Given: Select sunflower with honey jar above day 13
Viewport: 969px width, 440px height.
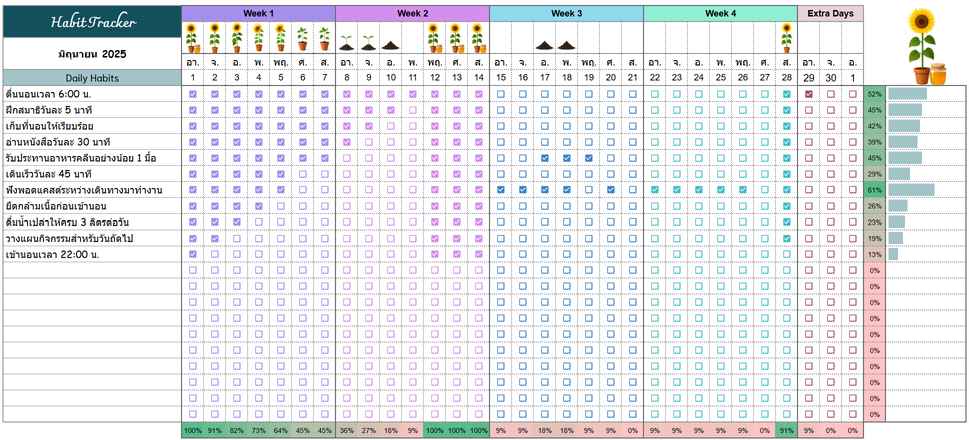Looking at the screenshot, I should [456, 38].
